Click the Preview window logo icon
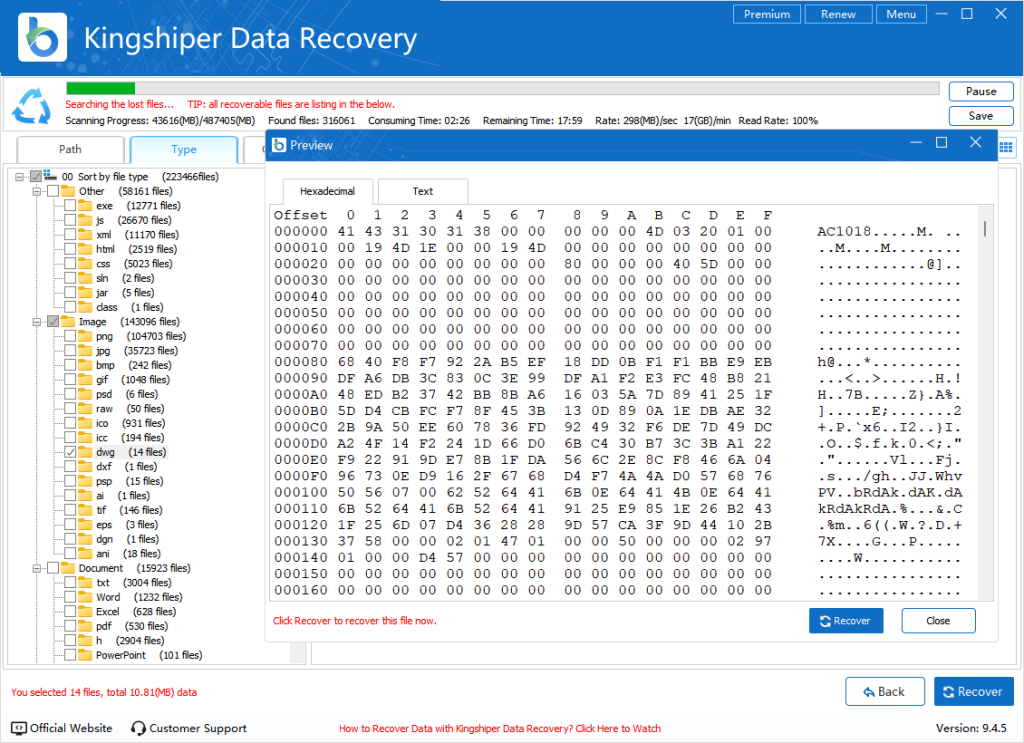 click(280, 145)
